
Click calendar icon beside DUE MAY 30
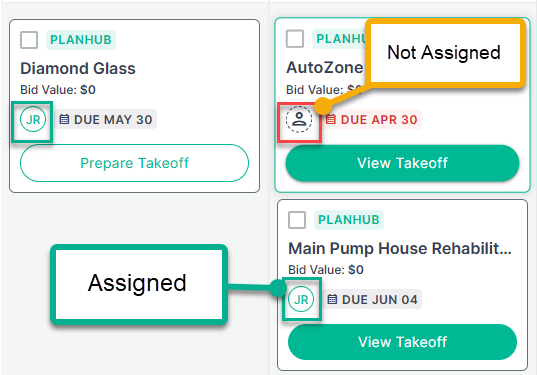tap(64, 120)
